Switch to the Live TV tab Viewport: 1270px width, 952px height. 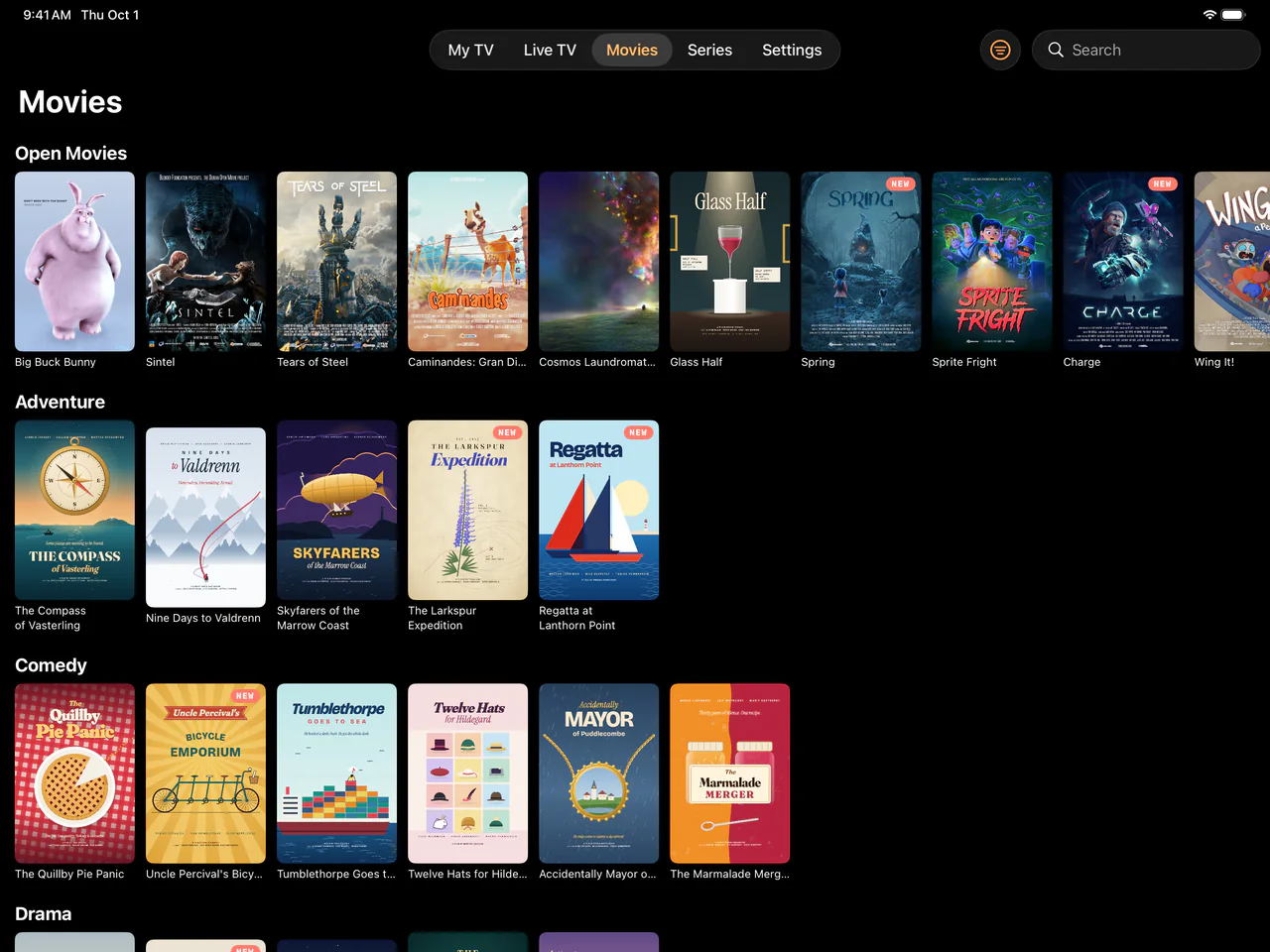coord(550,50)
